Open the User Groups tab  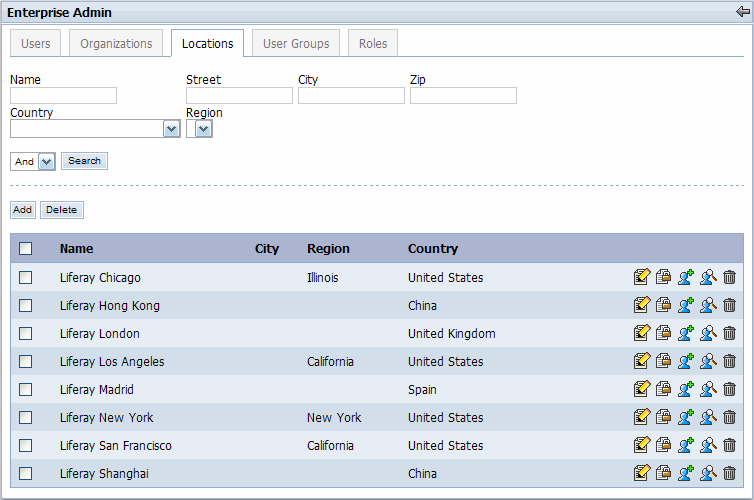(x=296, y=44)
